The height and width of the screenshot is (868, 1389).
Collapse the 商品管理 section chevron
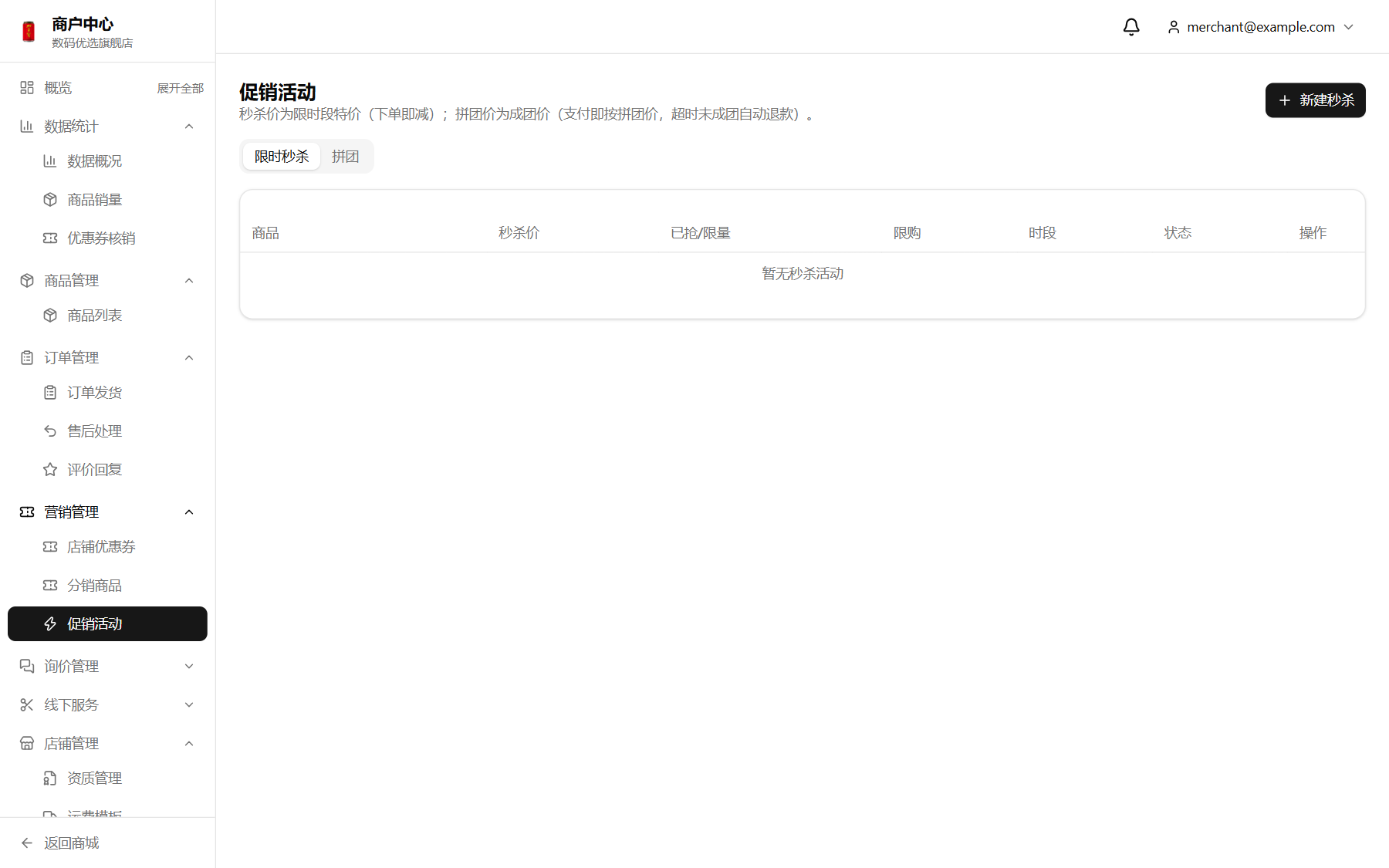coord(189,281)
